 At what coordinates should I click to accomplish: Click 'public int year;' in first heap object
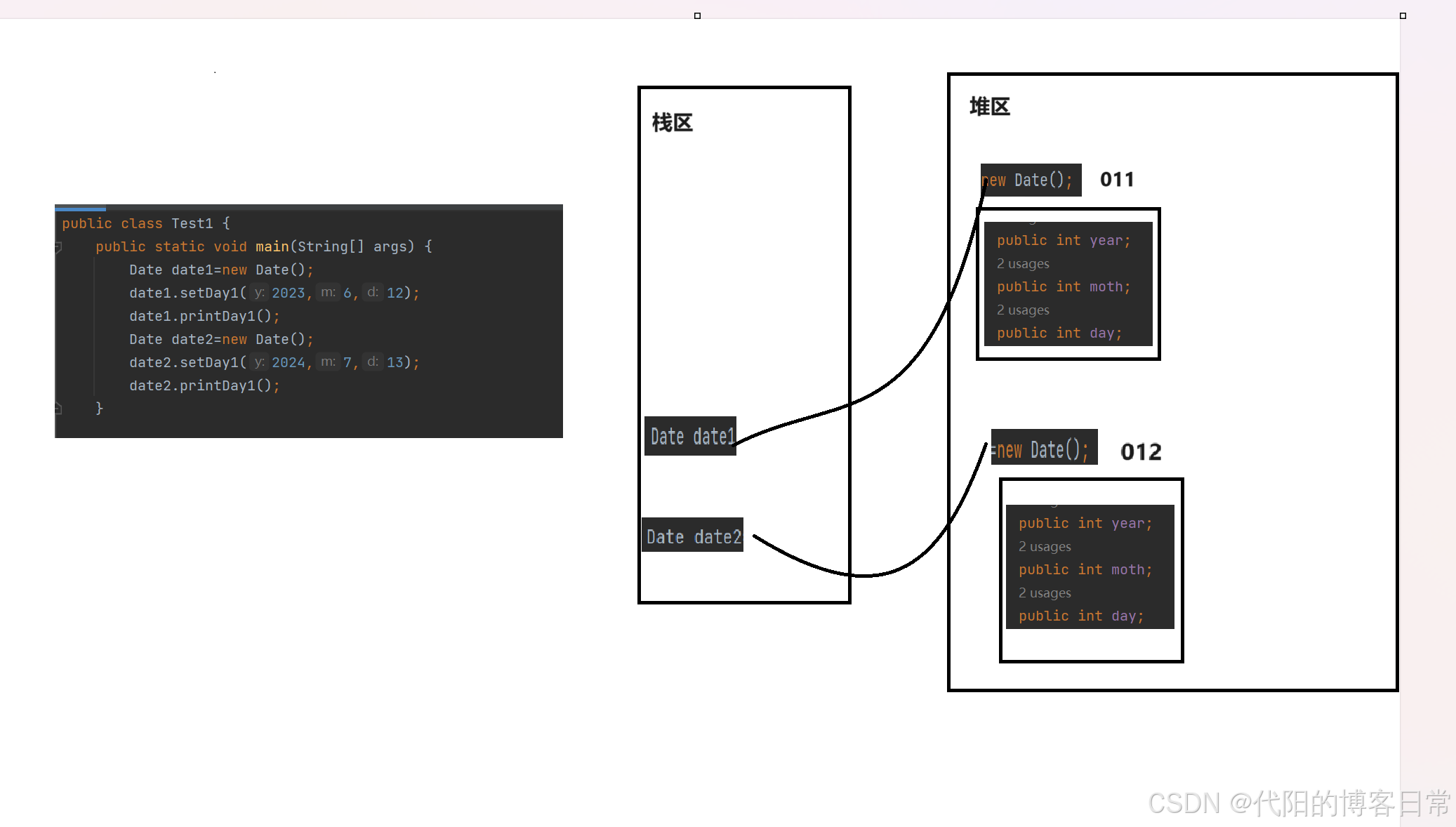click(x=1064, y=240)
